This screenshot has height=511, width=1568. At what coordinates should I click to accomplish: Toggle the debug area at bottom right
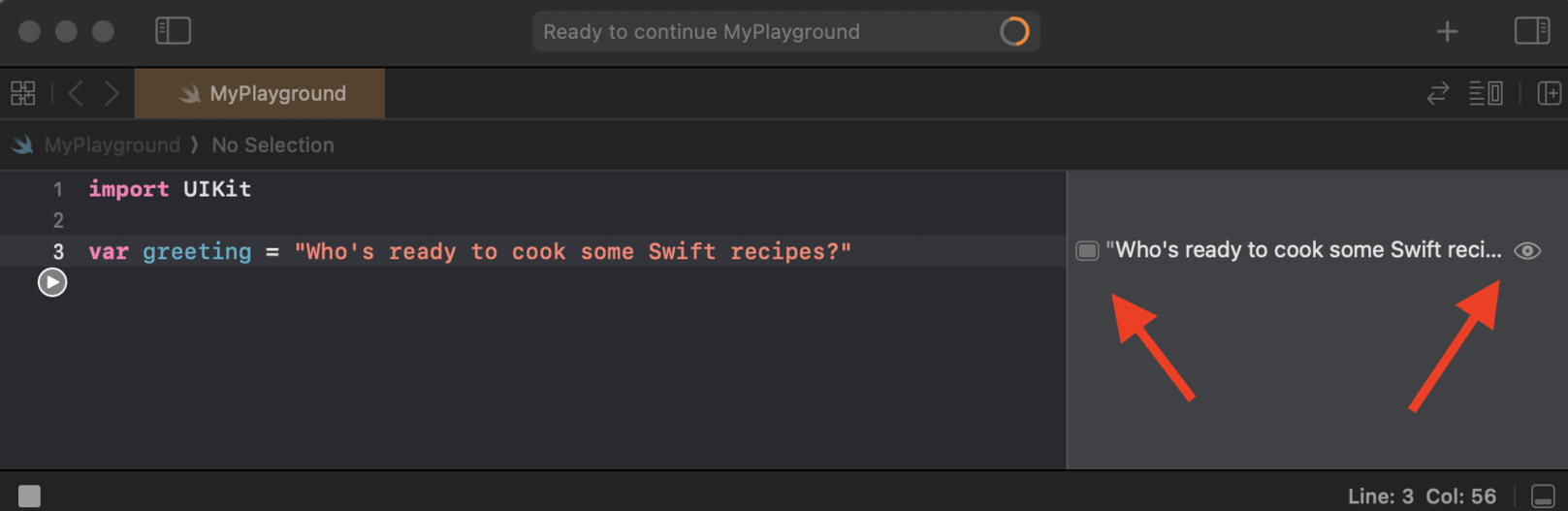click(1543, 496)
